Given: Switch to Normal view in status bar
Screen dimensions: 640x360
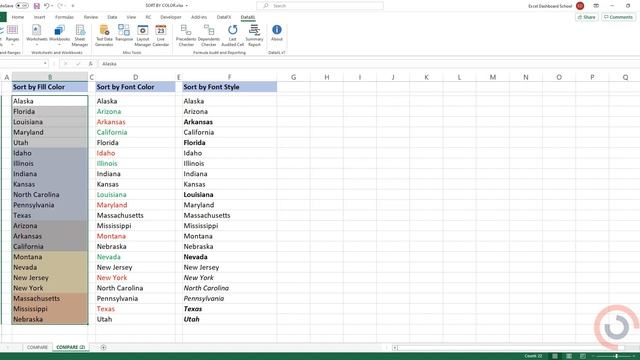Looking at the screenshot, I should (x=555, y=356).
